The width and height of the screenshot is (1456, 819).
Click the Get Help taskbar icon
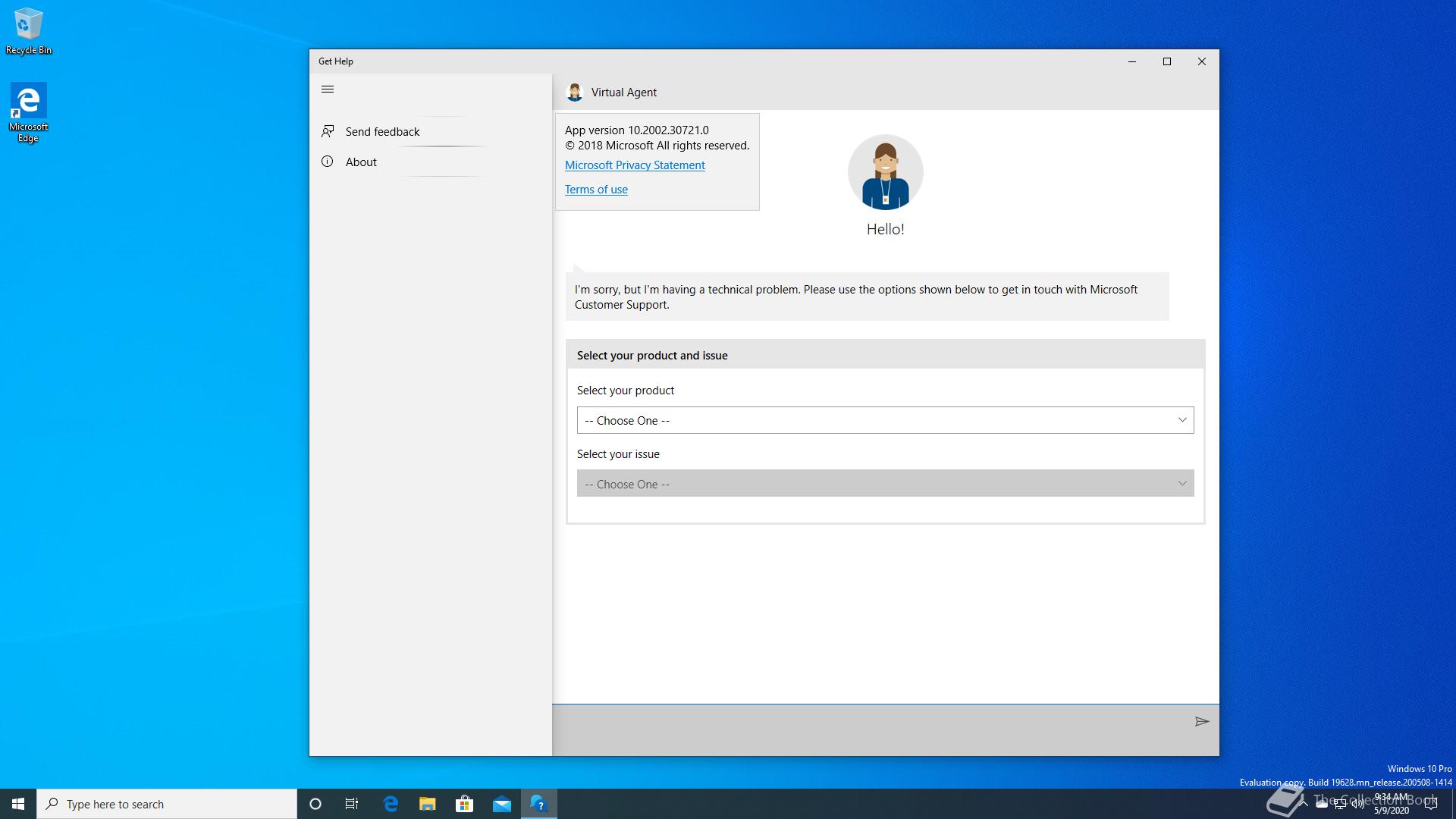(x=539, y=804)
